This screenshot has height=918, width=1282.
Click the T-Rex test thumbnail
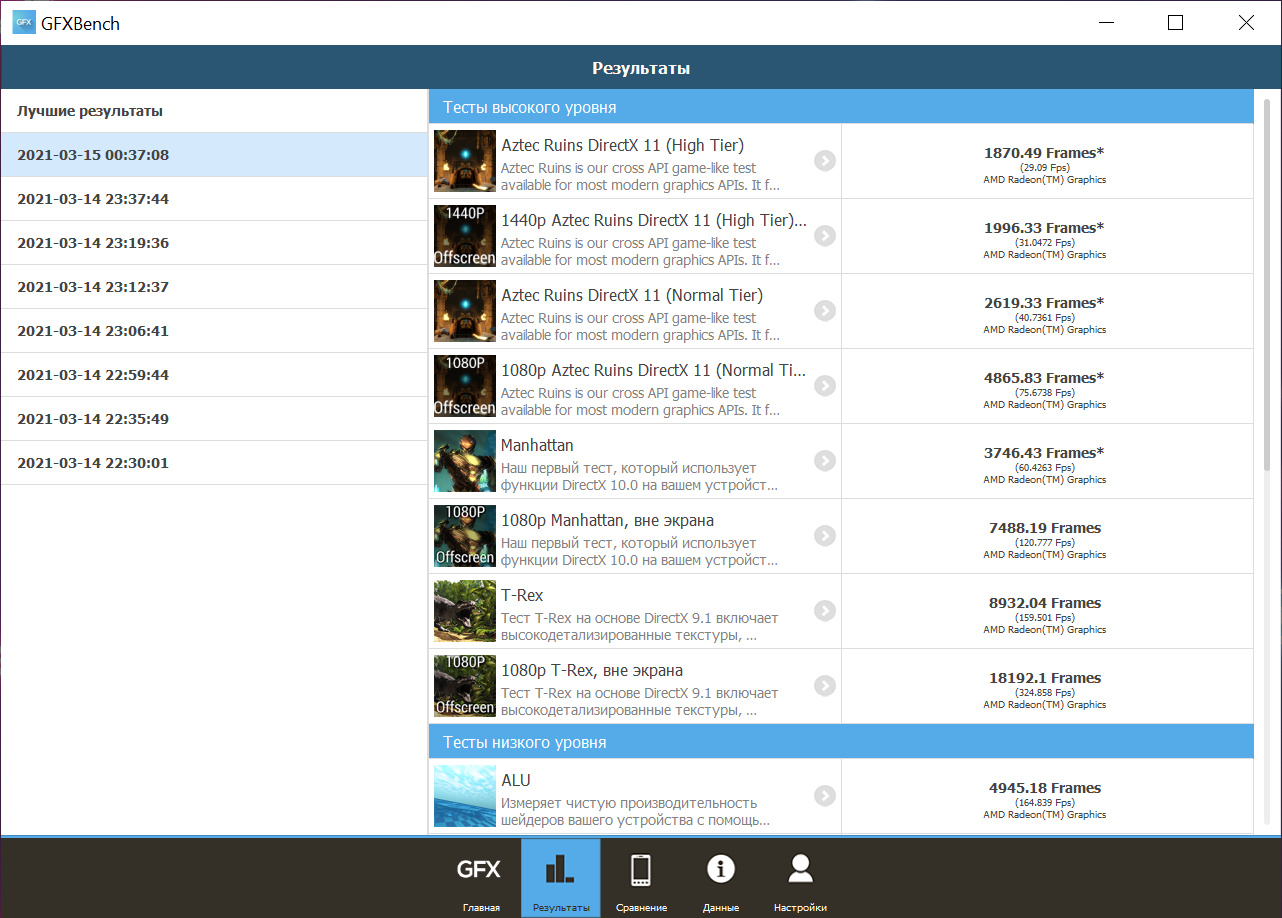tap(465, 611)
